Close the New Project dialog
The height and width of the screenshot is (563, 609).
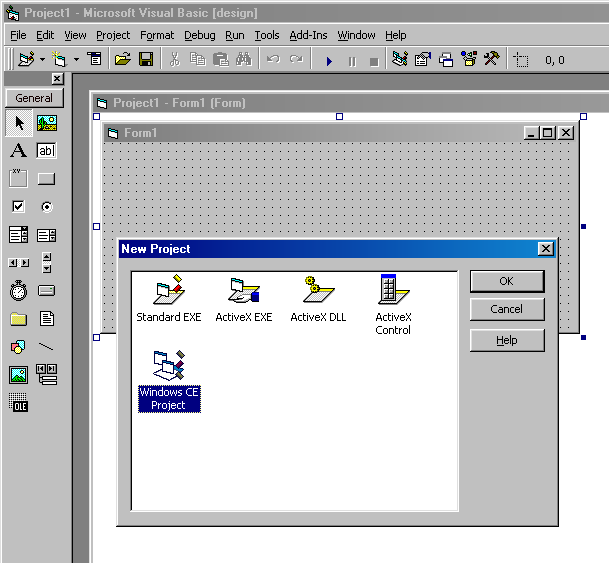tap(545, 248)
